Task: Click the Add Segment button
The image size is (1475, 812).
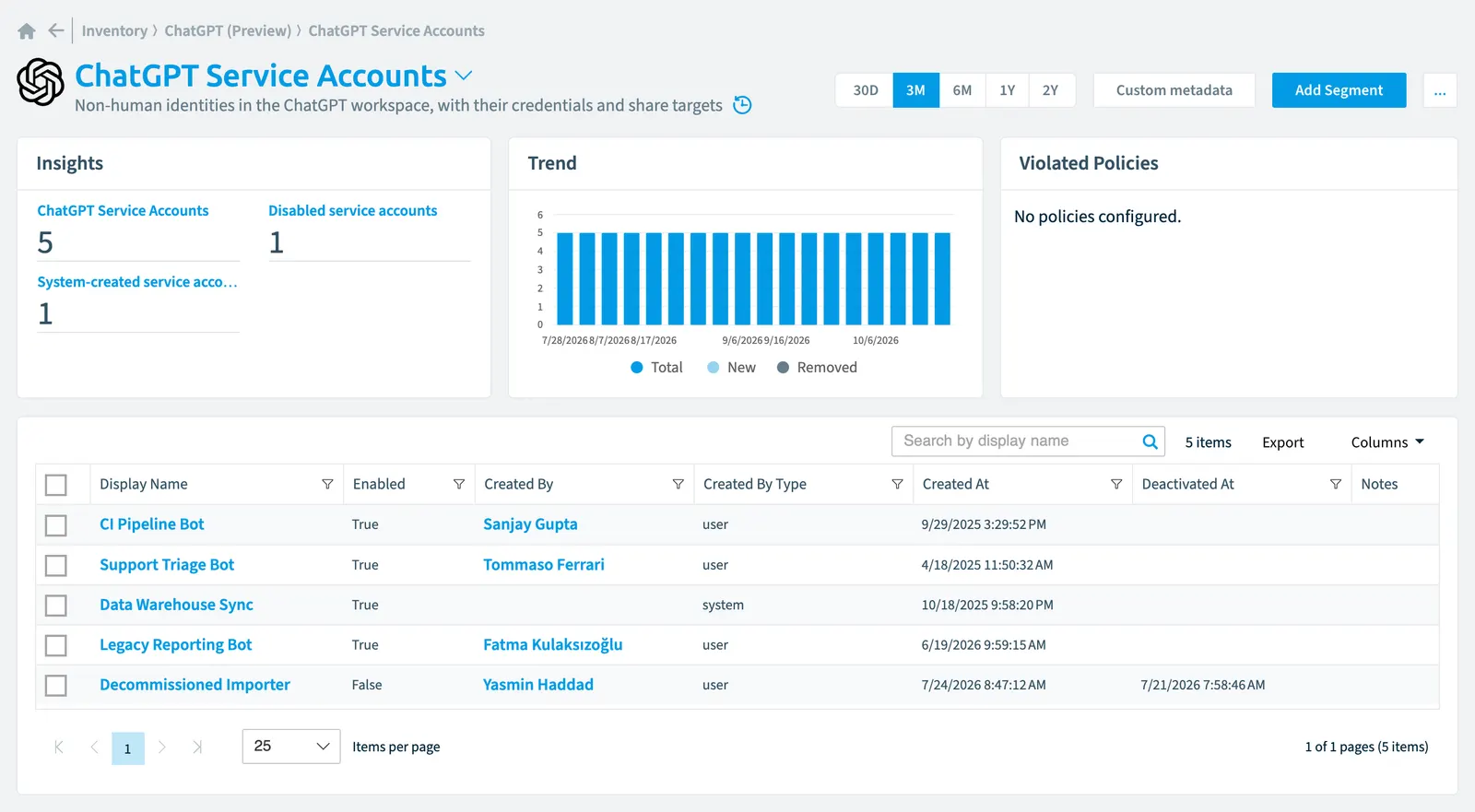Action: pyautogui.click(x=1339, y=90)
